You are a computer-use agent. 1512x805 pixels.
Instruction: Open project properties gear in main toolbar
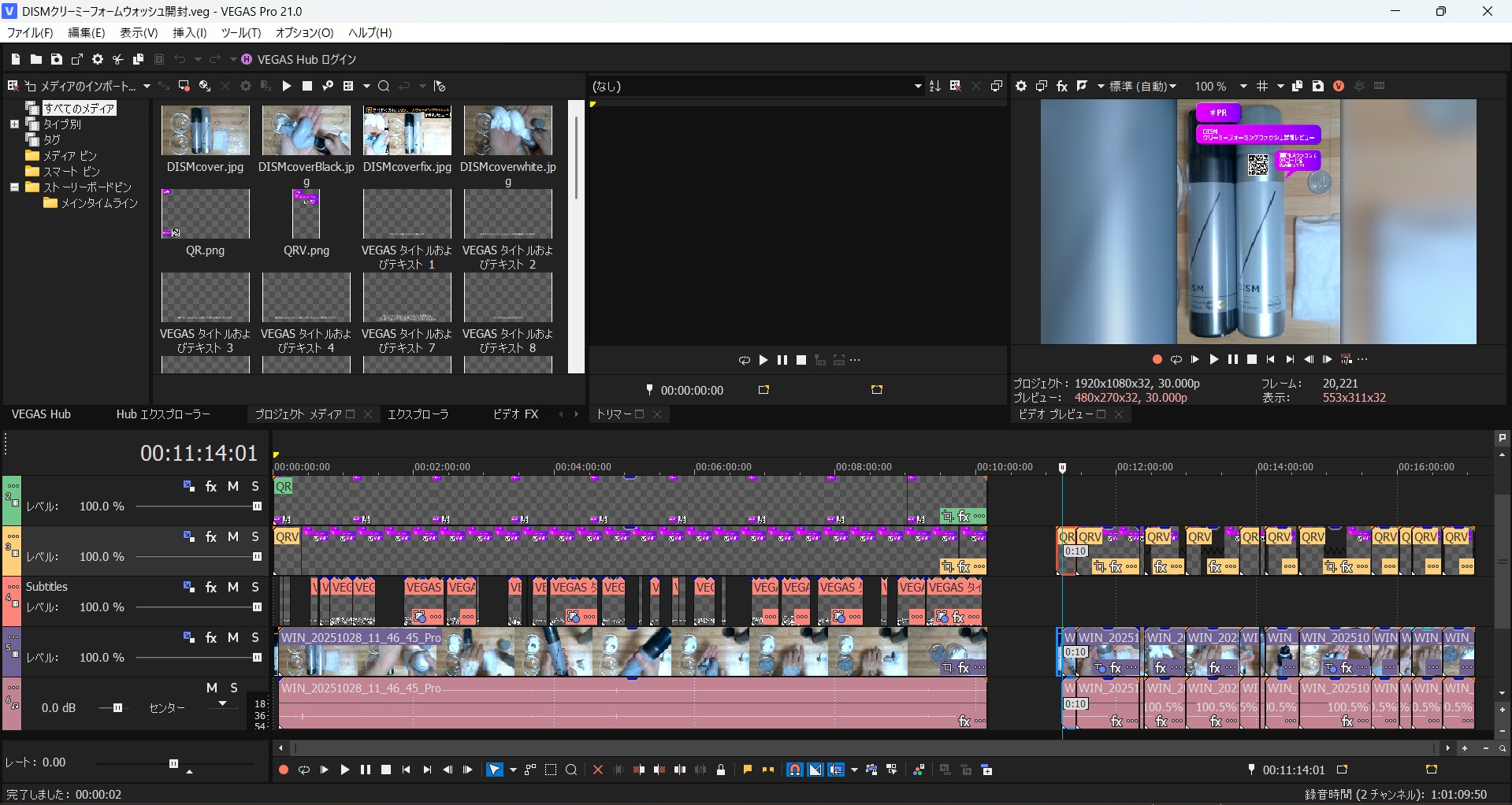click(x=98, y=60)
